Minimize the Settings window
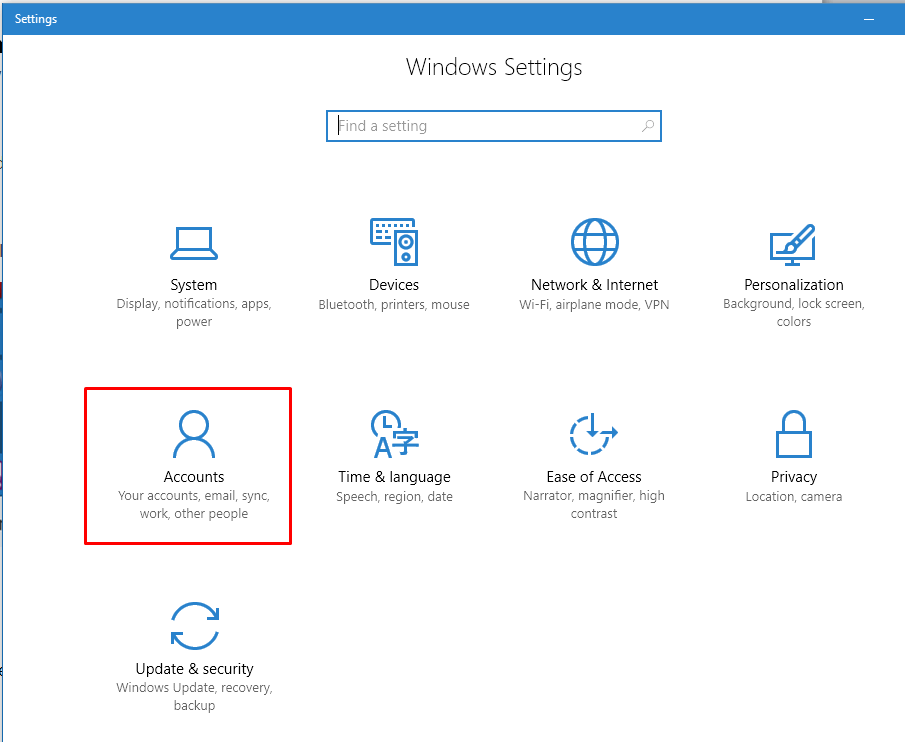905x742 pixels. pyautogui.click(x=869, y=19)
